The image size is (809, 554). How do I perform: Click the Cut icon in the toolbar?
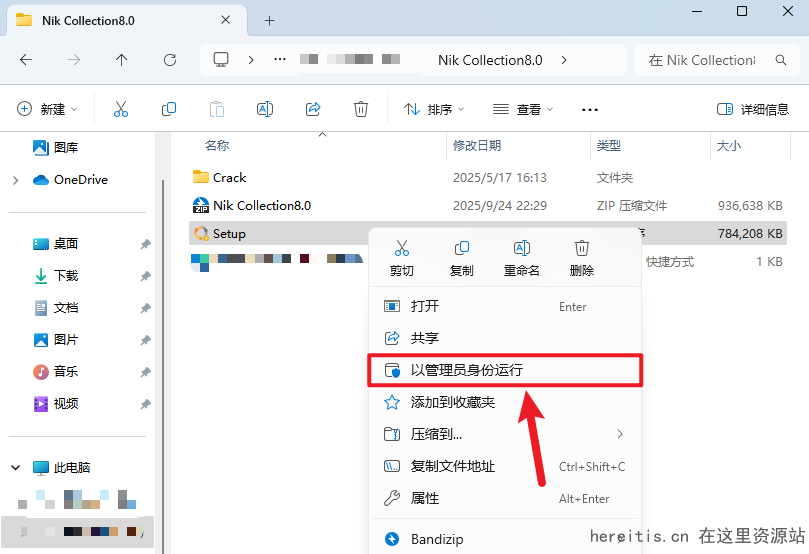(121, 109)
